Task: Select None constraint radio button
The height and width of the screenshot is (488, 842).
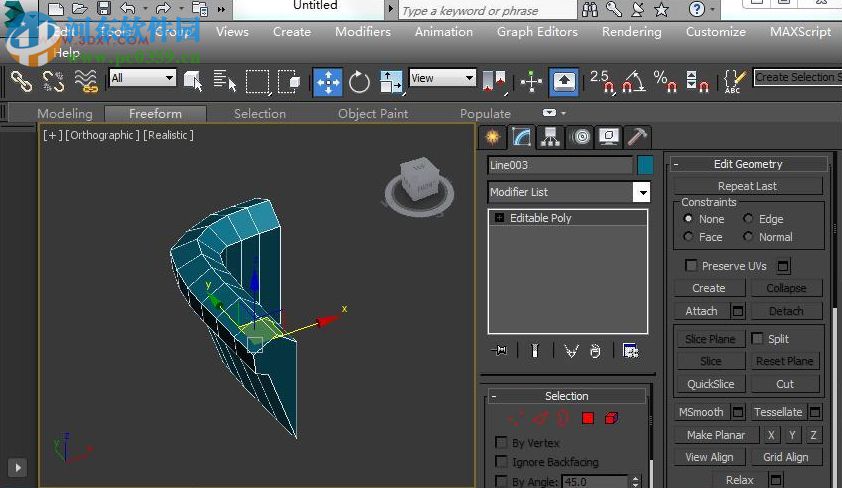Action: coord(688,218)
